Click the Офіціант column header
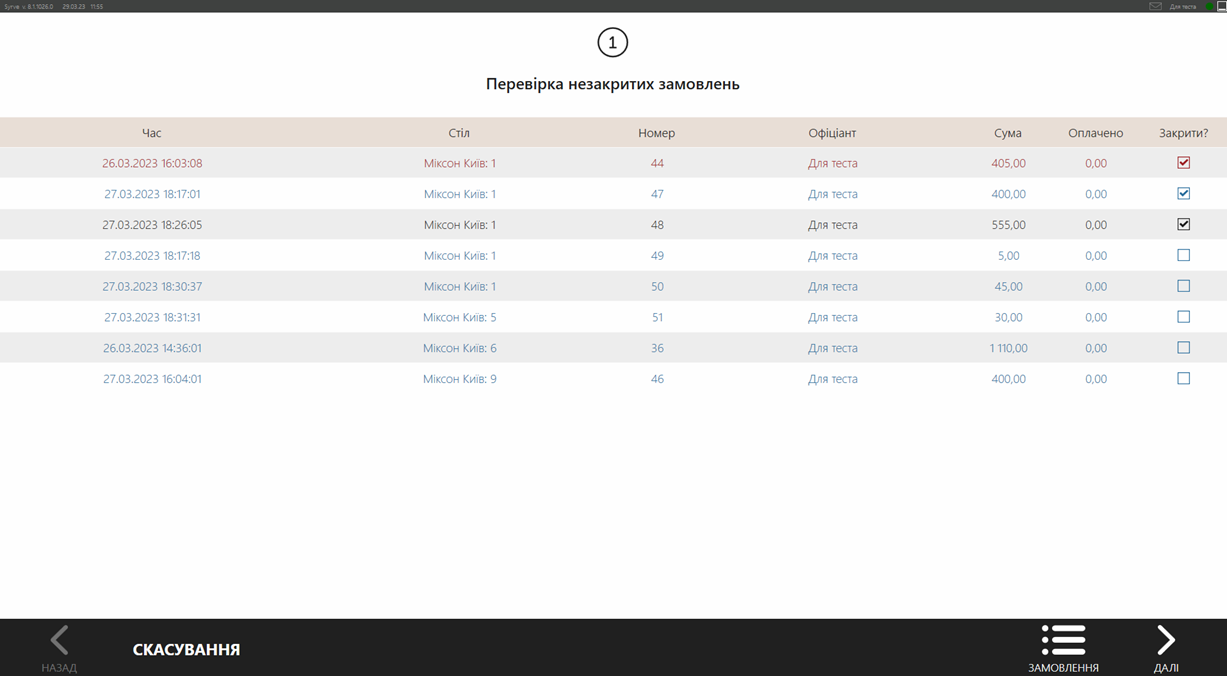This screenshot has width=1227, height=676. click(x=832, y=133)
